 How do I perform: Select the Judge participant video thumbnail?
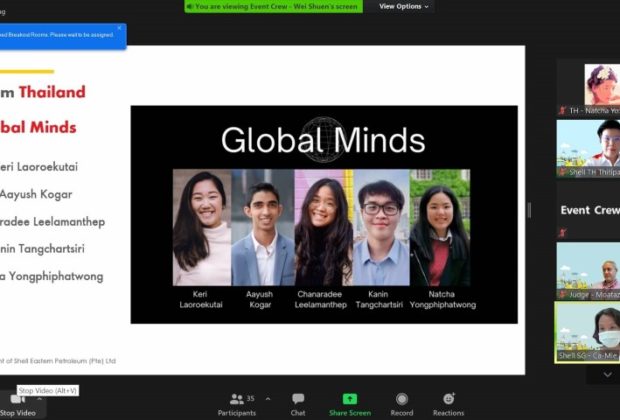(588, 271)
